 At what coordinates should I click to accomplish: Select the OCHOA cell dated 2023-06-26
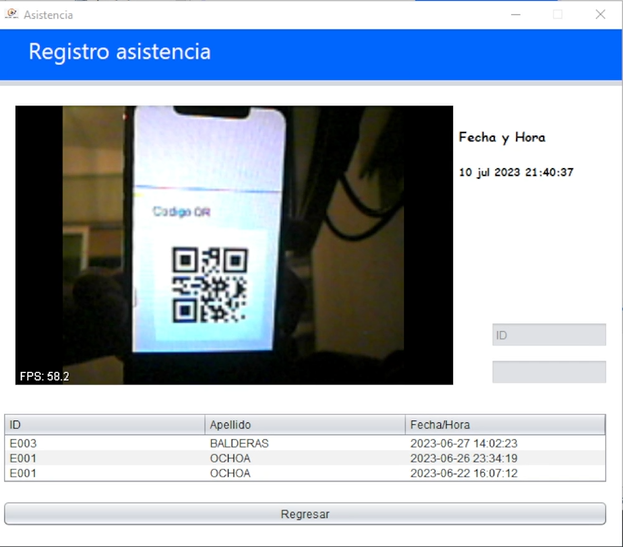point(305,458)
